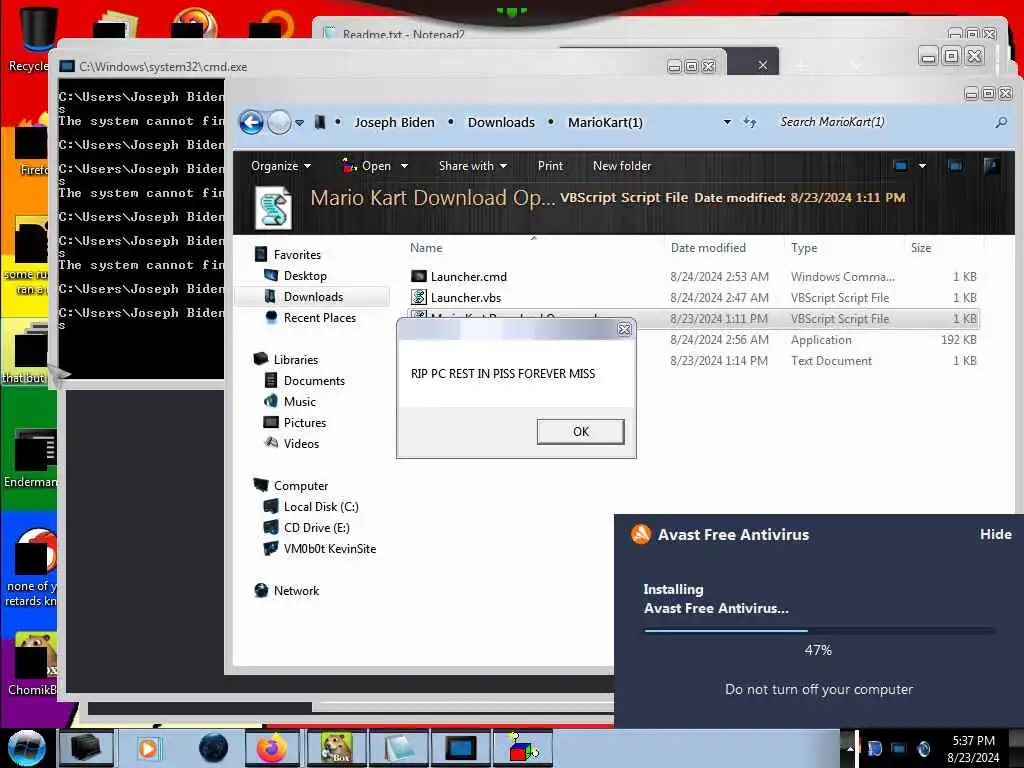
Task: Sort by Date modified column
Action: tap(708, 248)
